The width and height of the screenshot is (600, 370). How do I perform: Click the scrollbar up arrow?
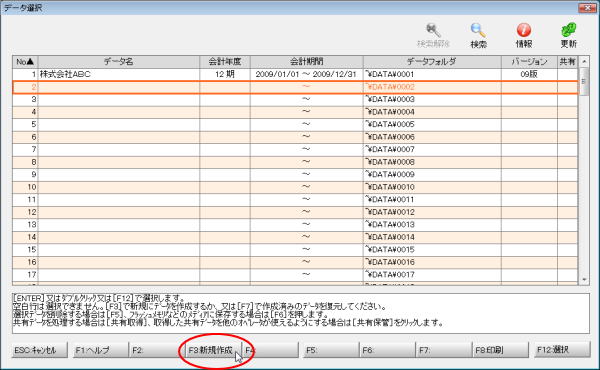click(x=584, y=61)
